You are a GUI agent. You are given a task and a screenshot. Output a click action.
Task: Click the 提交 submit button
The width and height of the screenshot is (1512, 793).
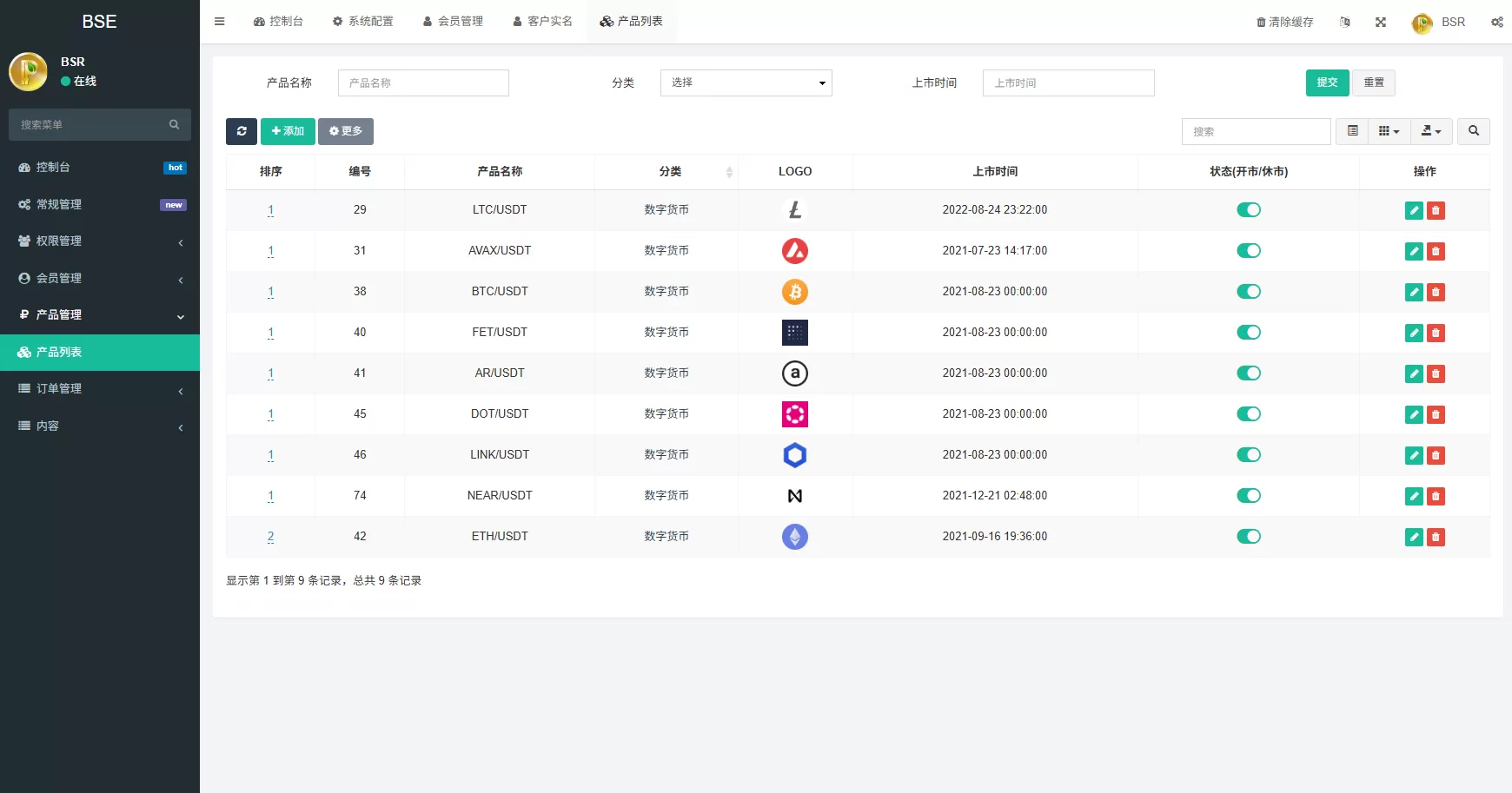(1327, 83)
